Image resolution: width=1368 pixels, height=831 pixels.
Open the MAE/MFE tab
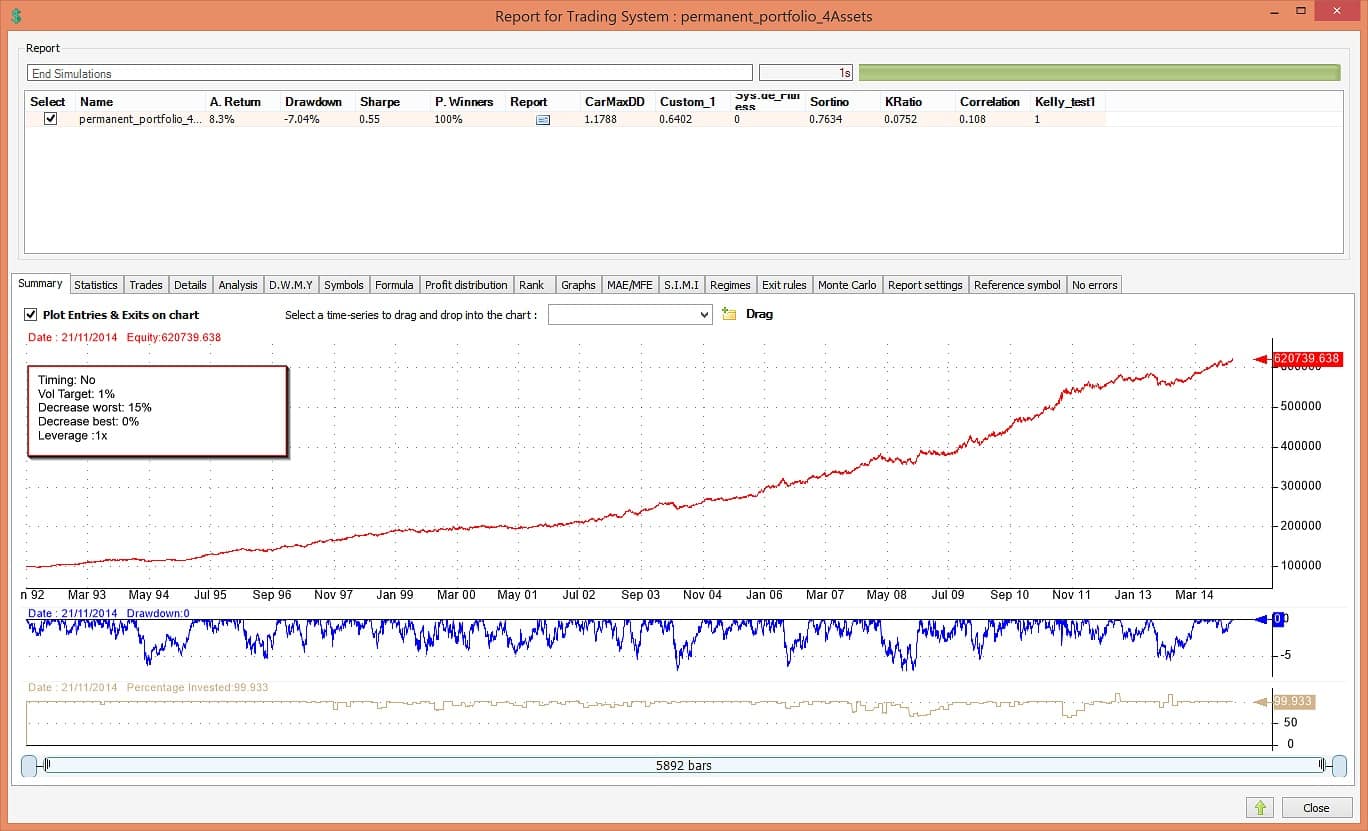[630, 285]
